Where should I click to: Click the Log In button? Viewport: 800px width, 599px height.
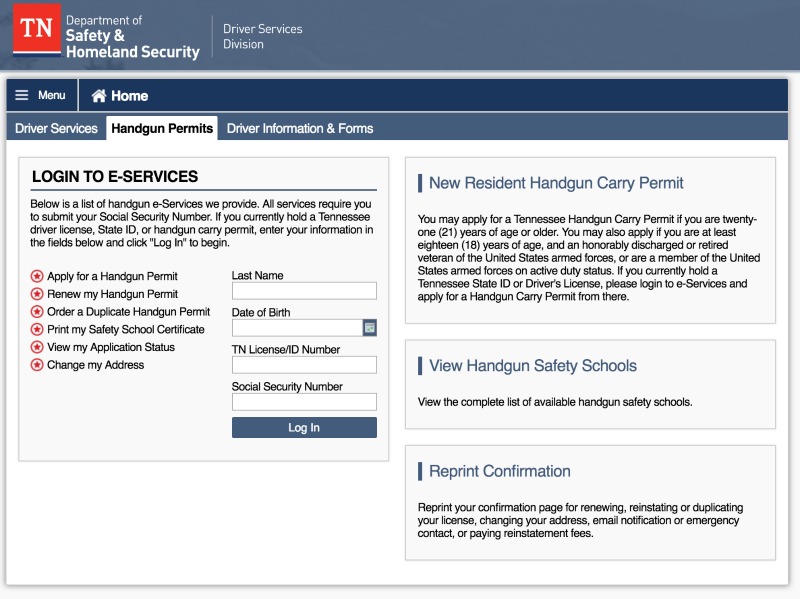(x=304, y=428)
